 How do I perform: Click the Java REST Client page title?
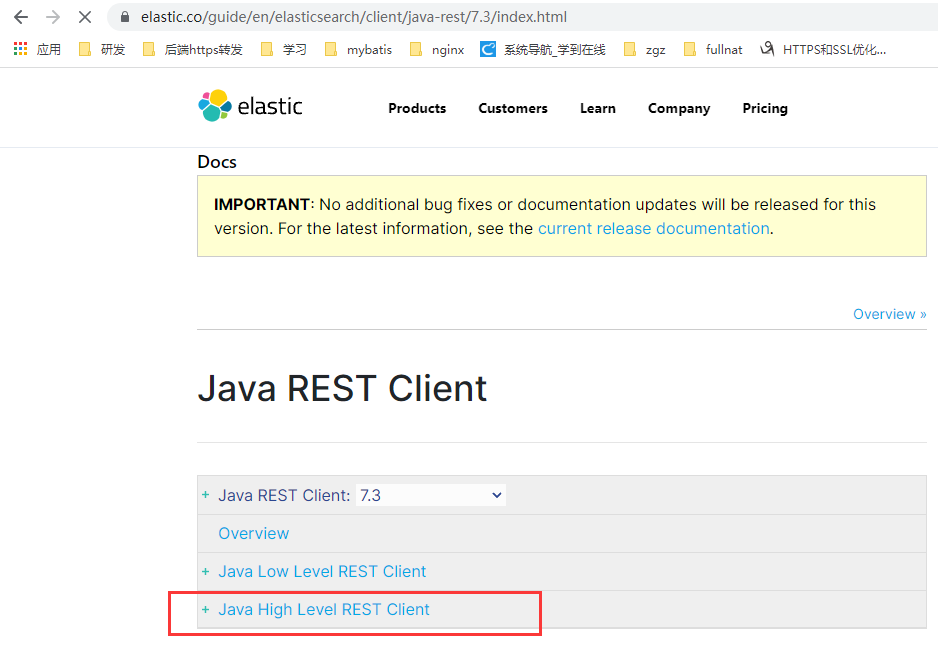tap(342, 388)
